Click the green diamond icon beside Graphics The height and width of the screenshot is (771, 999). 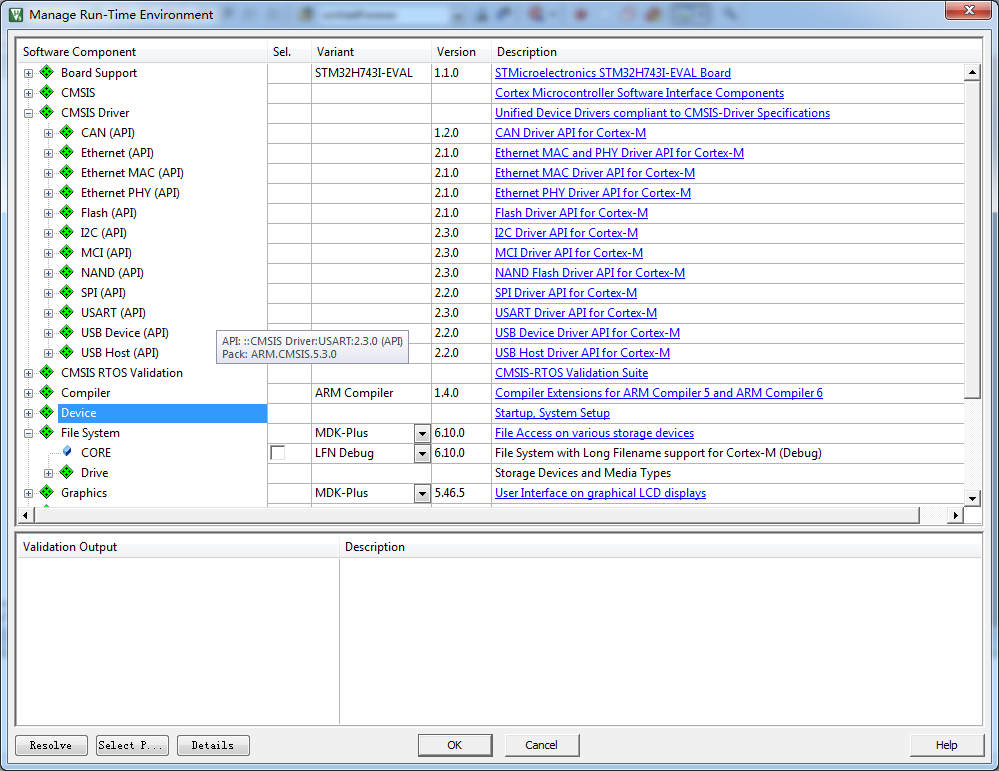47,492
